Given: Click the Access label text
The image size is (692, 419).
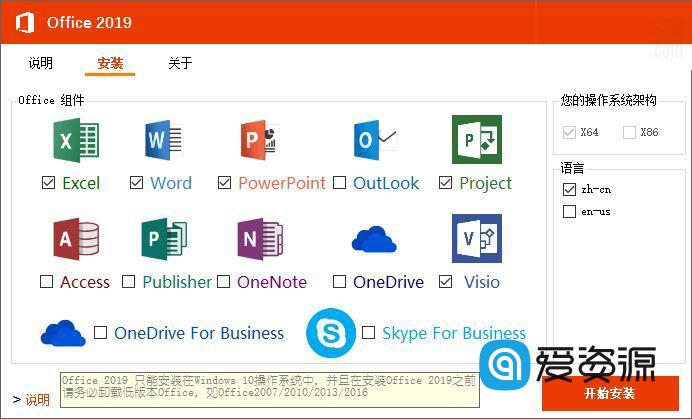Looking at the screenshot, I should [x=85, y=282].
